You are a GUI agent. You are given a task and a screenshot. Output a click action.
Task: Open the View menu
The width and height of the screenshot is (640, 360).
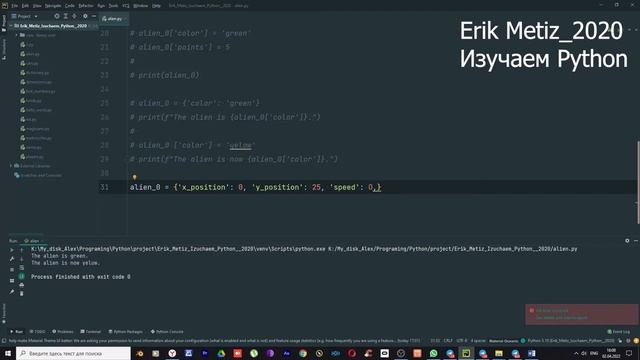[x=37, y=6]
